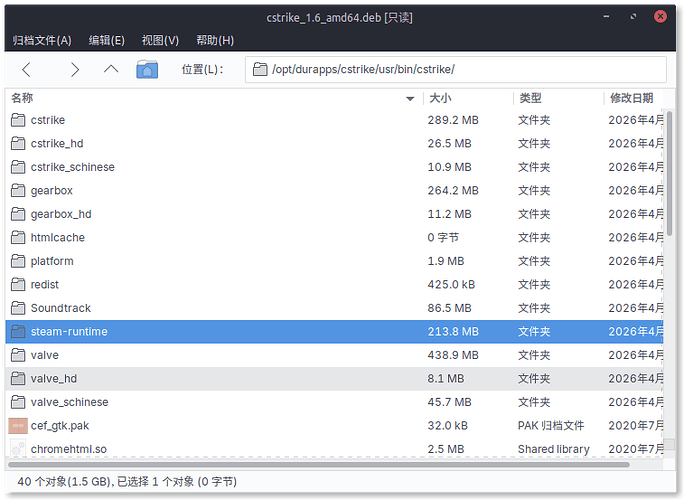
Task: Select the cef_gtk.pak file name
Action: pyautogui.click(x=60, y=426)
